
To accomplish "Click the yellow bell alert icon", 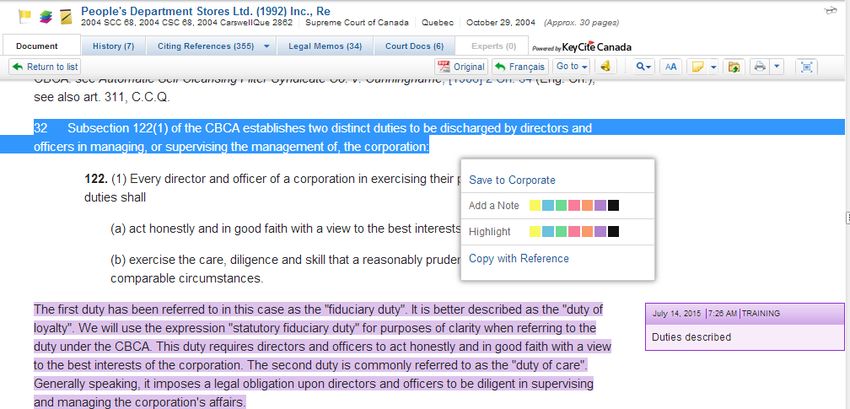I will [606, 66].
